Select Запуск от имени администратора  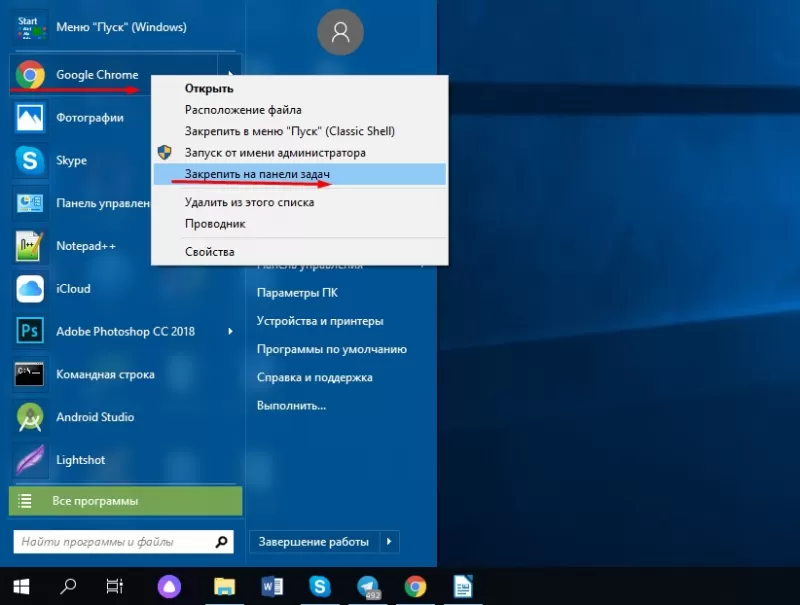click(299, 153)
